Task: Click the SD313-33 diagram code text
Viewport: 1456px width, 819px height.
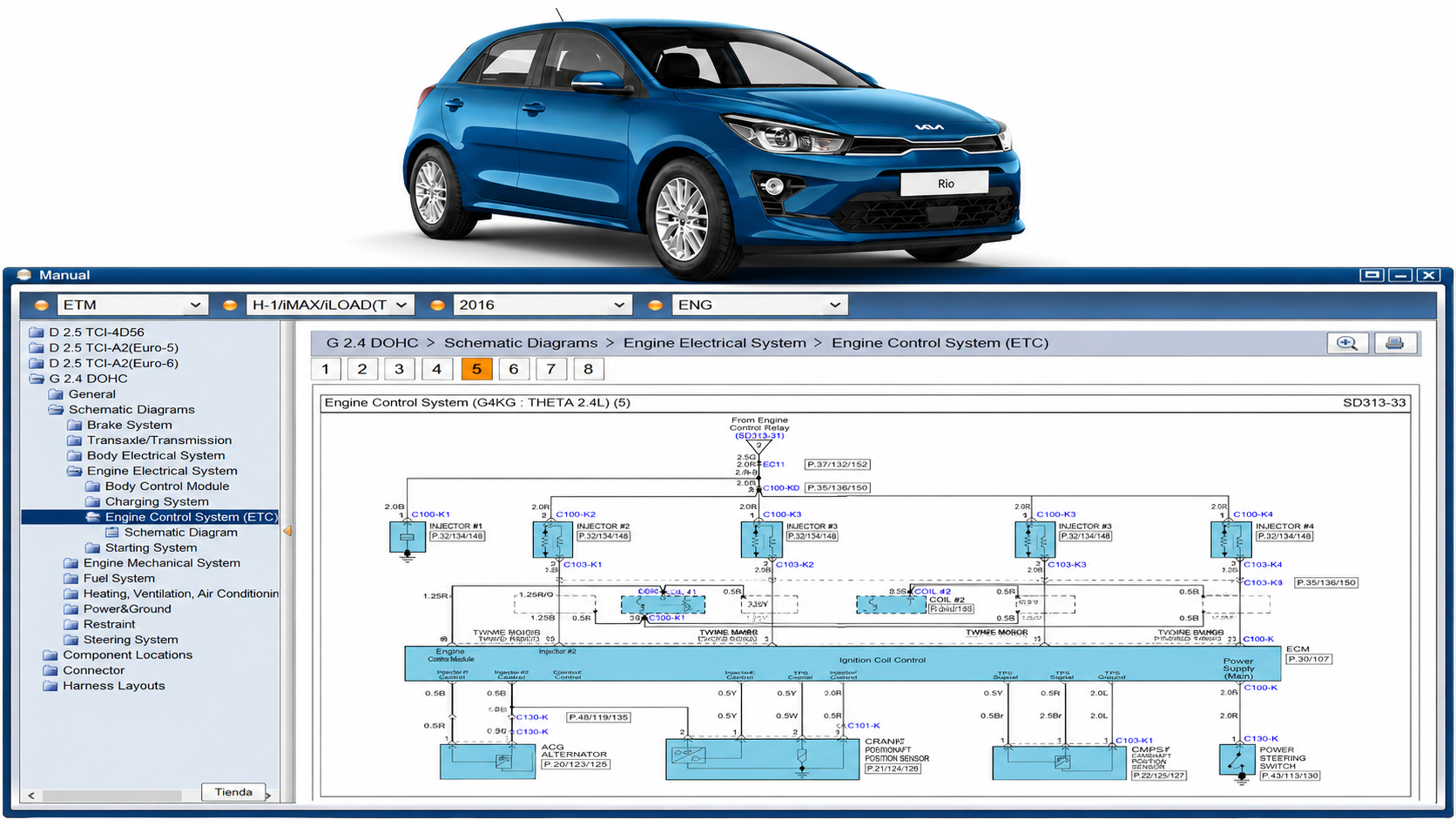Action: click(x=1374, y=403)
